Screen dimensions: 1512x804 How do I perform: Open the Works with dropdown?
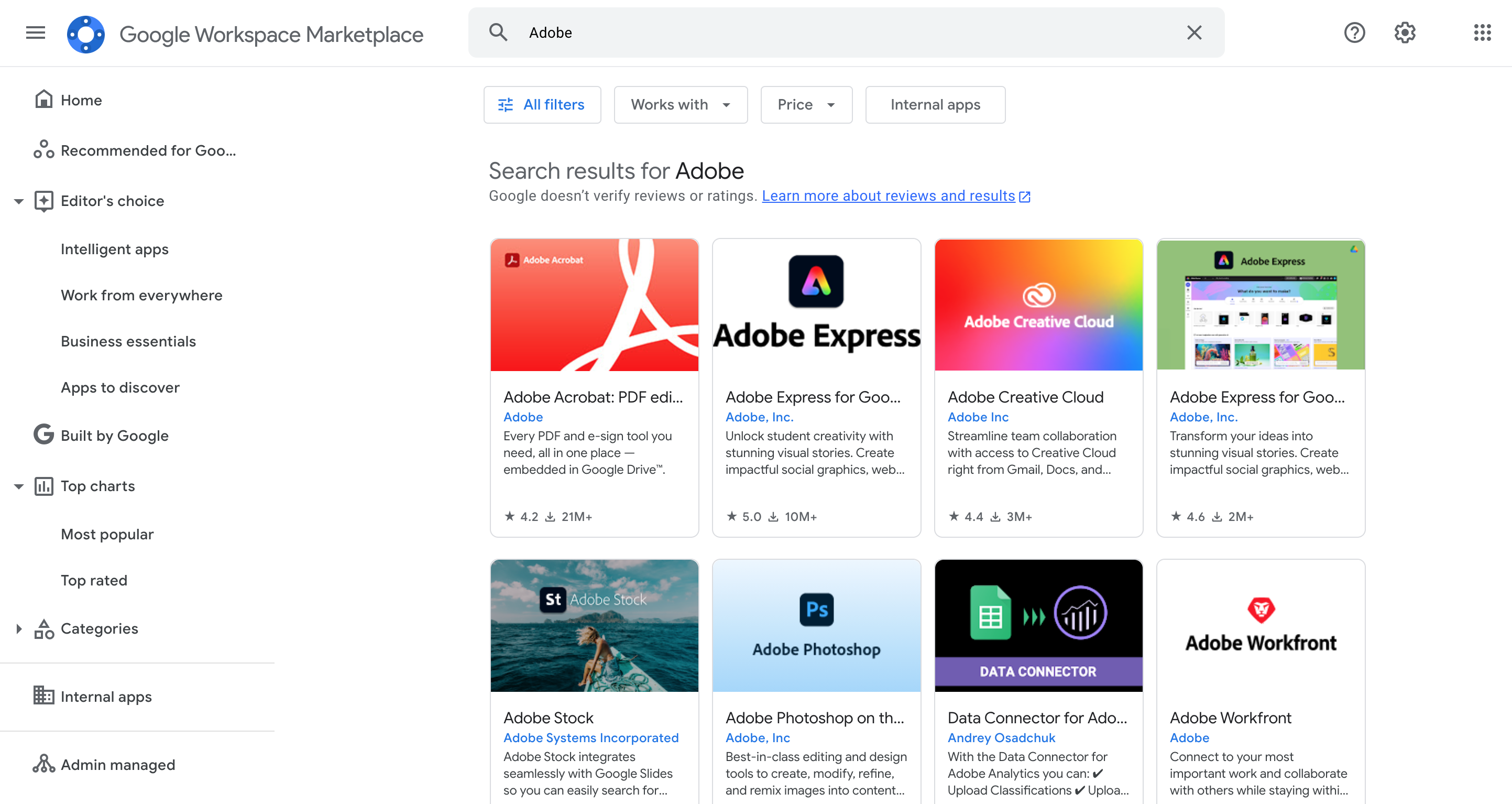coord(680,104)
